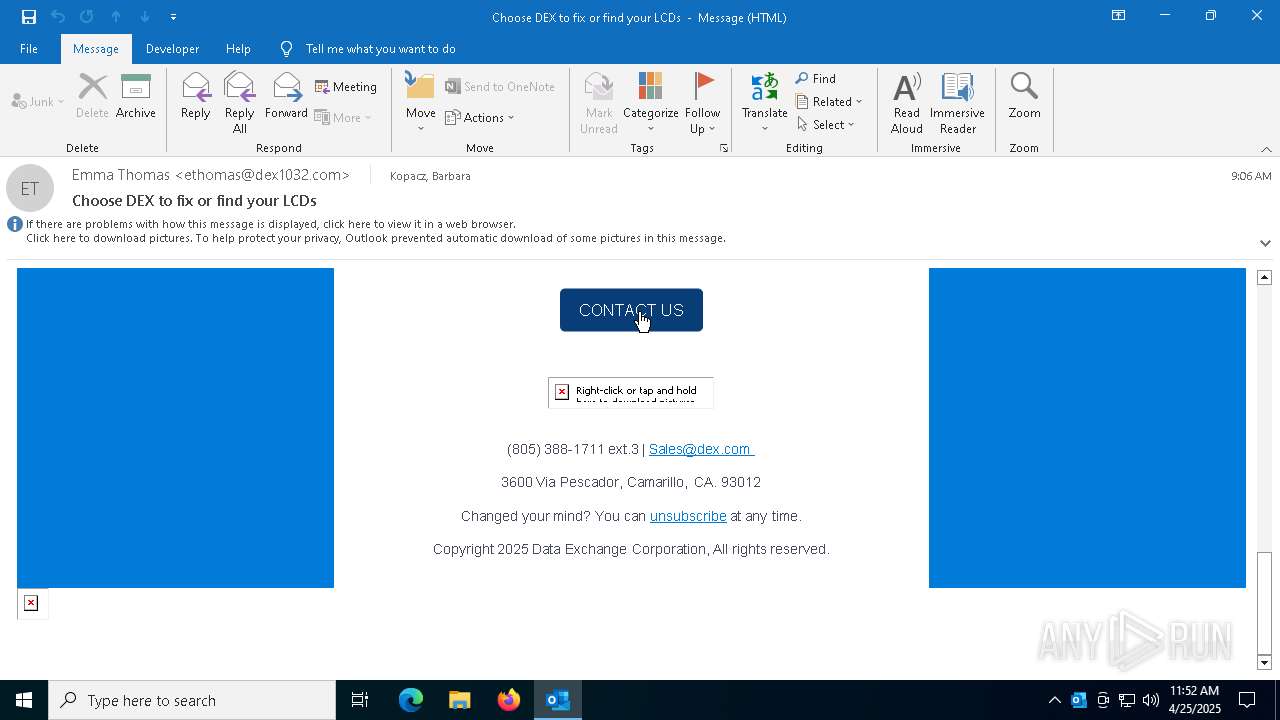Show hidden system tray icons
1280x720 pixels.
[1054, 700]
